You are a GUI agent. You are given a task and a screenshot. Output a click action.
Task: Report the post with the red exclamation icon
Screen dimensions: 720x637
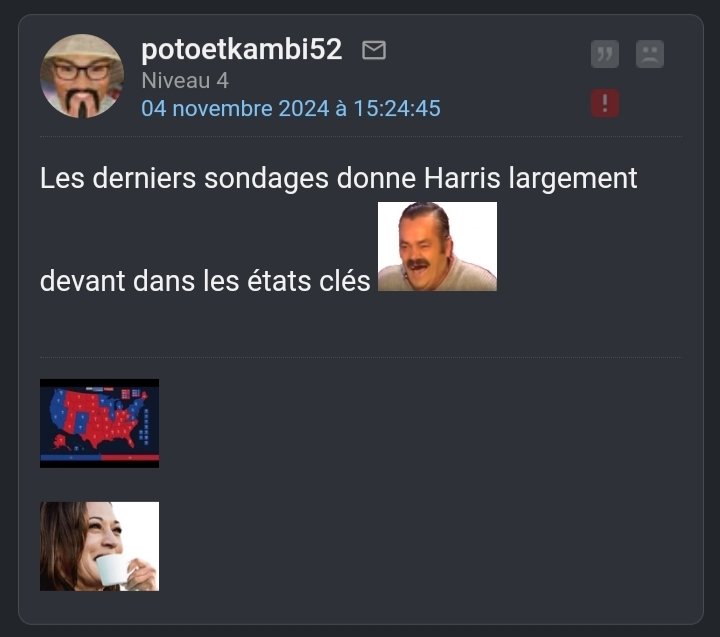point(605,103)
